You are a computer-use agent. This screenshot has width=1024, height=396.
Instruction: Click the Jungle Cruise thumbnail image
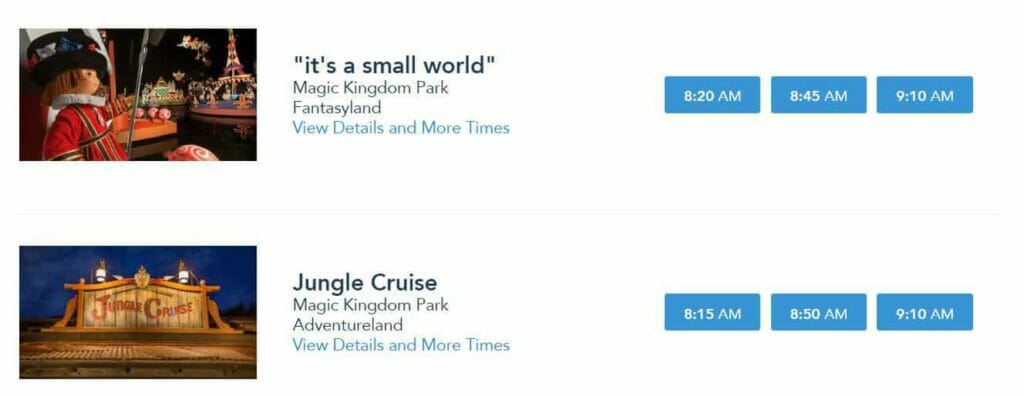[x=138, y=312]
